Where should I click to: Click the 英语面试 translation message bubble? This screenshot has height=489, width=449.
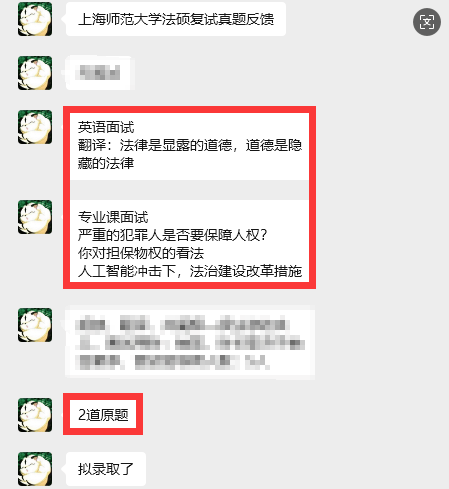[x=189, y=146]
